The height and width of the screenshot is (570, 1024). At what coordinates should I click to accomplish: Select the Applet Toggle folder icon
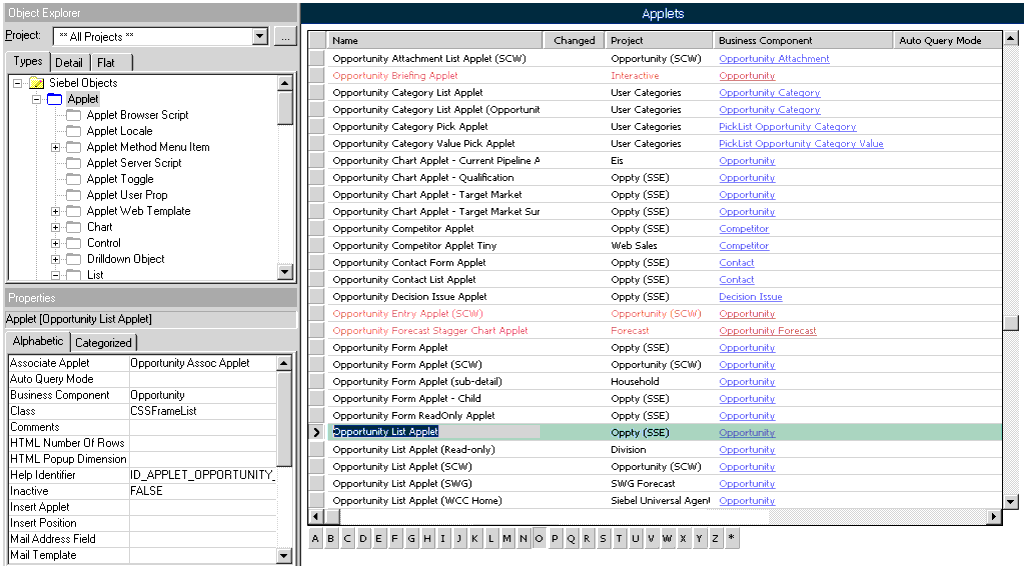(x=74, y=179)
